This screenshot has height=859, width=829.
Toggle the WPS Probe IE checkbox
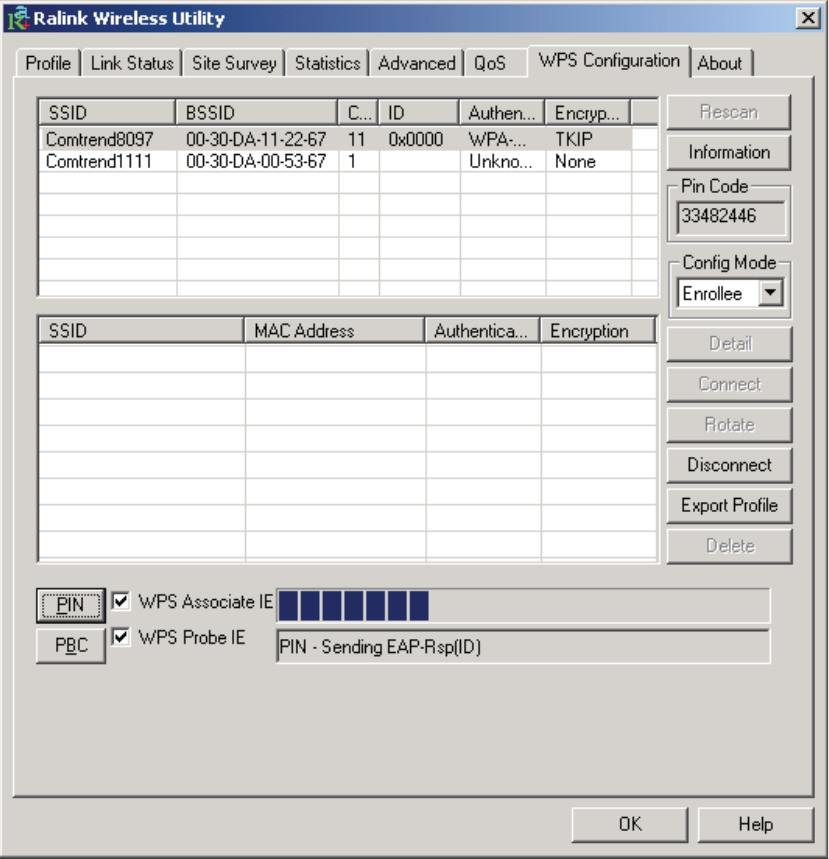coord(121,637)
